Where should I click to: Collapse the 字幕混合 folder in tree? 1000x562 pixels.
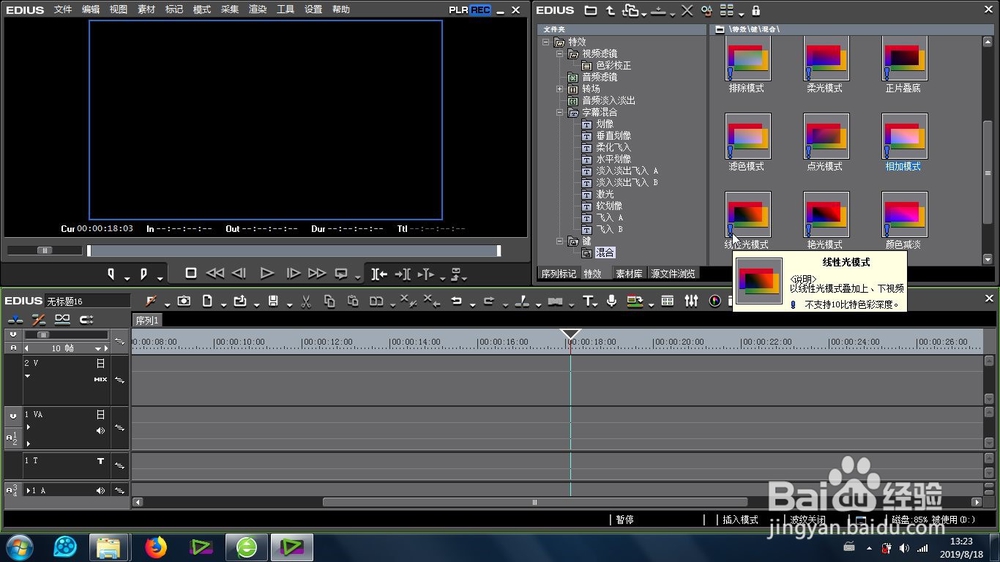(x=559, y=112)
